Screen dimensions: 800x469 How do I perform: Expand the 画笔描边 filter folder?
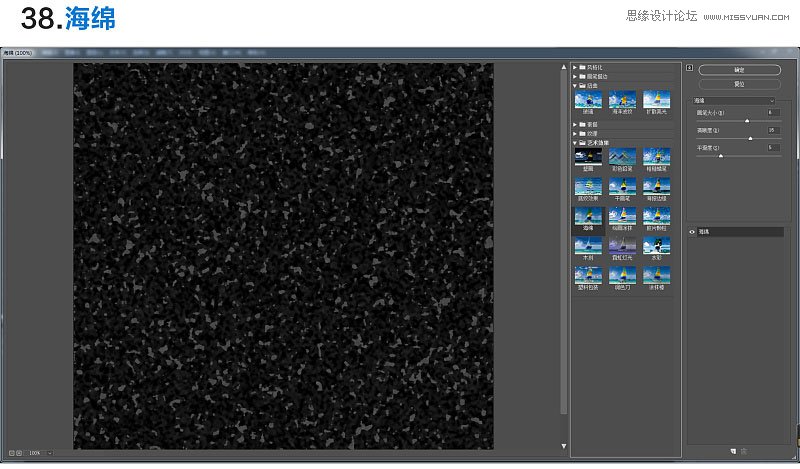pyautogui.click(x=575, y=77)
